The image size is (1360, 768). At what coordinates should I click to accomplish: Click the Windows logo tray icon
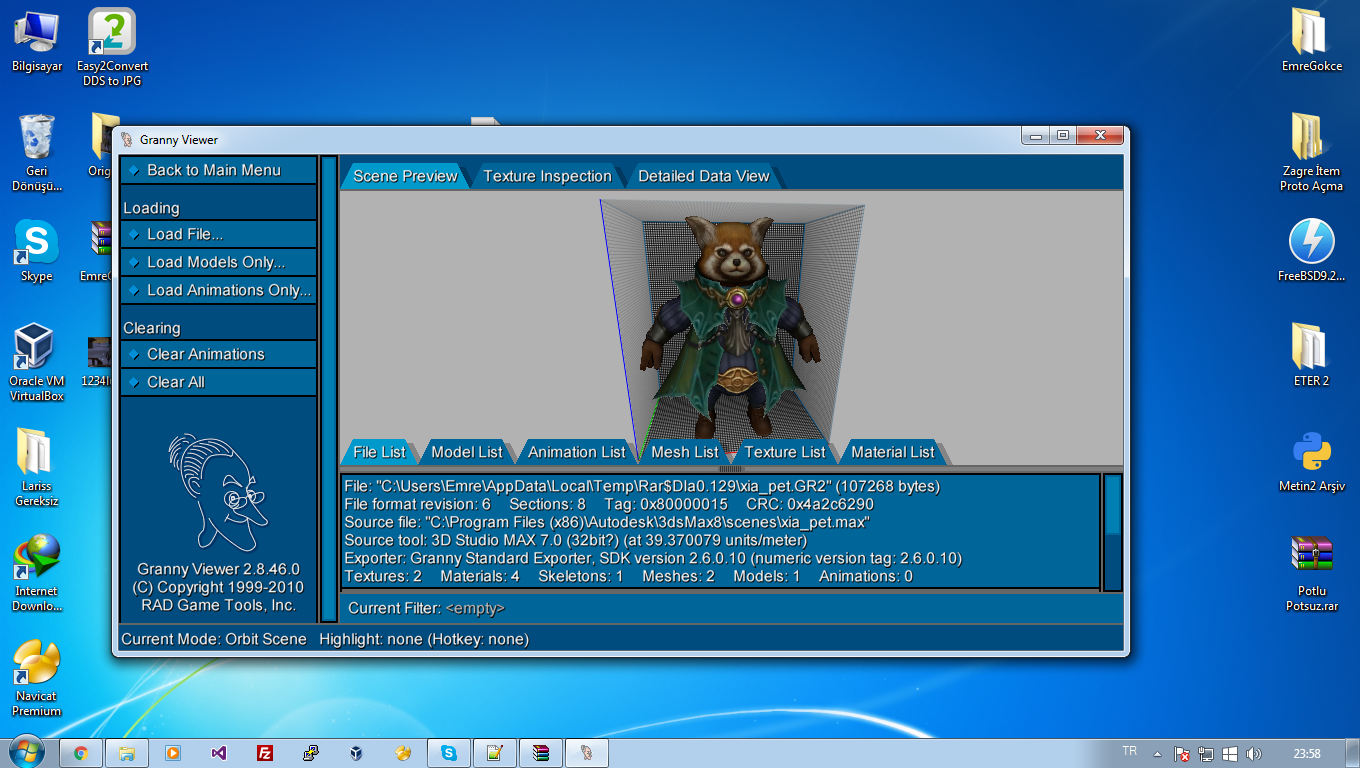coord(1230,754)
